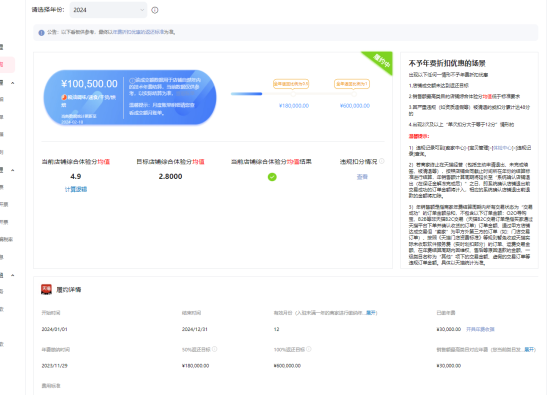This screenshot has height=395, width=550.
Task: Click info icon inside blue amount card
Action: point(132,81)
